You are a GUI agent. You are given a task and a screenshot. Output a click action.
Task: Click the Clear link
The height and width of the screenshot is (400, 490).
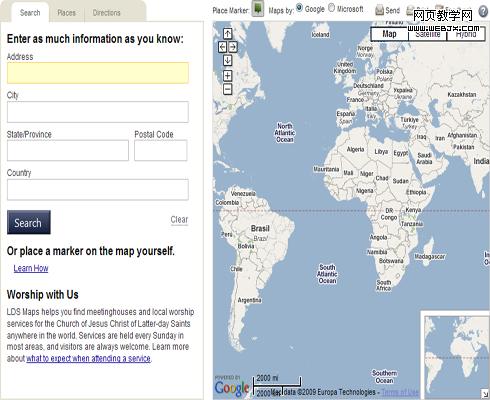pos(179,220)
